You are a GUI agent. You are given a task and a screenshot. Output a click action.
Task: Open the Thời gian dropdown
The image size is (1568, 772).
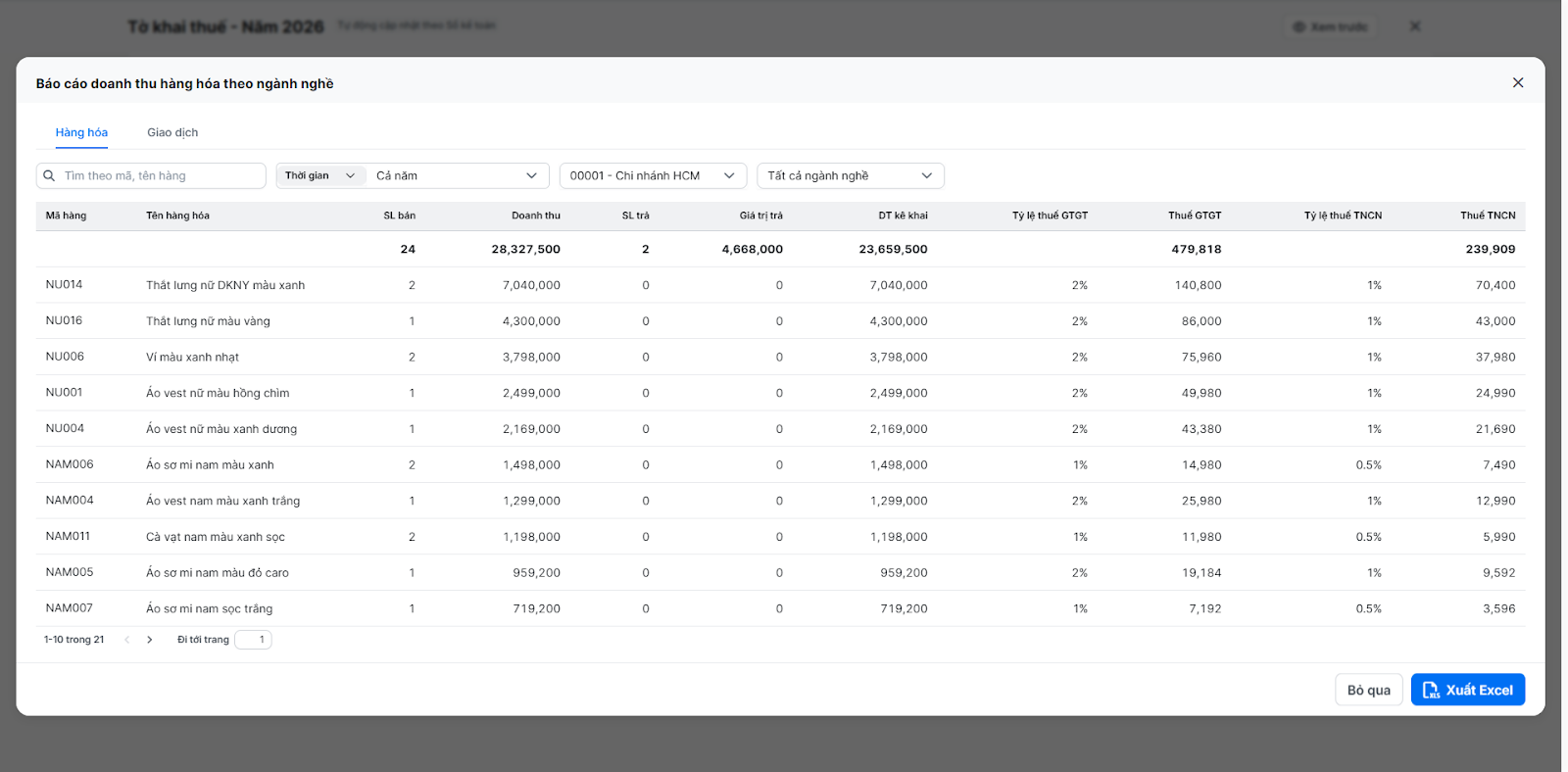tap(320, 176)
